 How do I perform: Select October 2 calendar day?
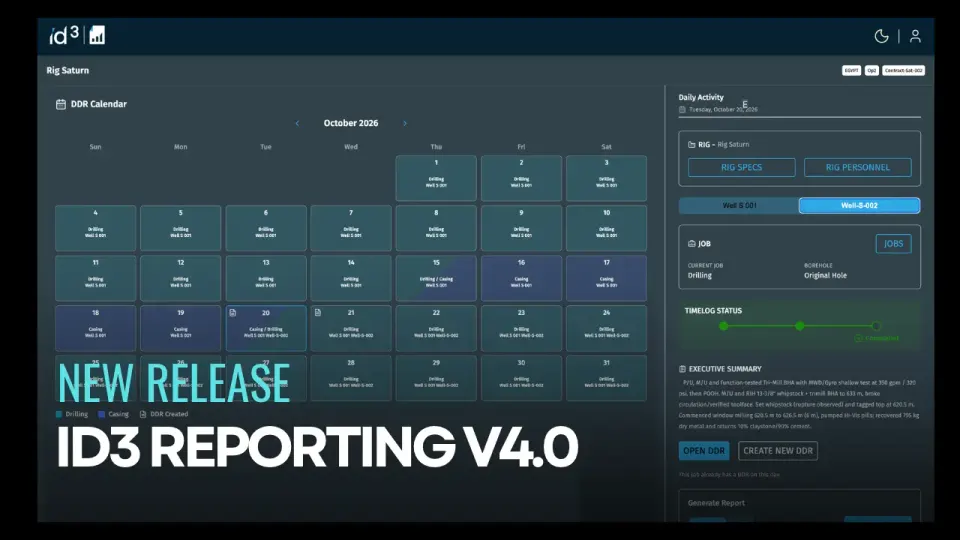521,178
